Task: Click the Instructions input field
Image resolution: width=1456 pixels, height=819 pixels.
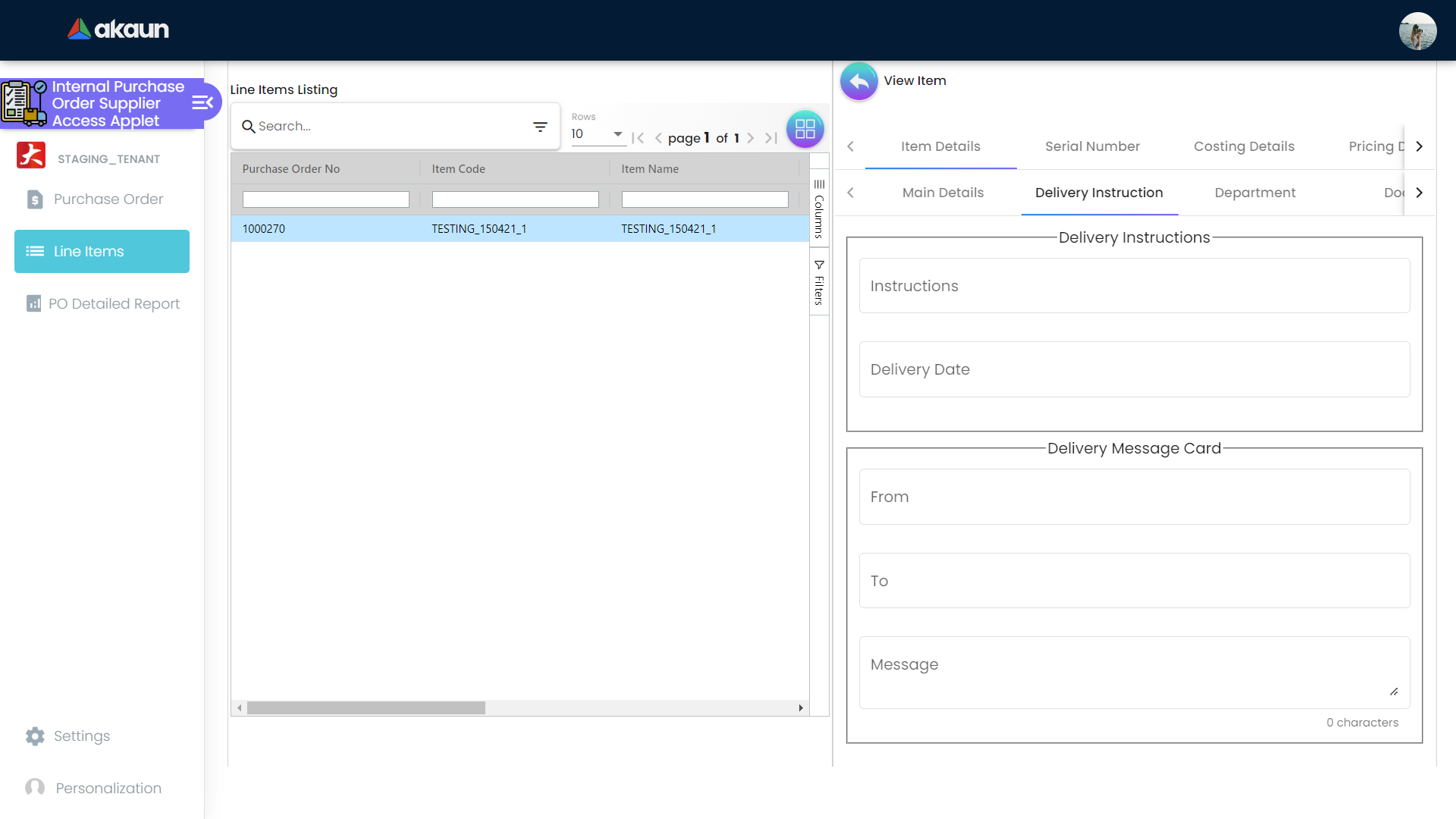Action: (1134, 286)
